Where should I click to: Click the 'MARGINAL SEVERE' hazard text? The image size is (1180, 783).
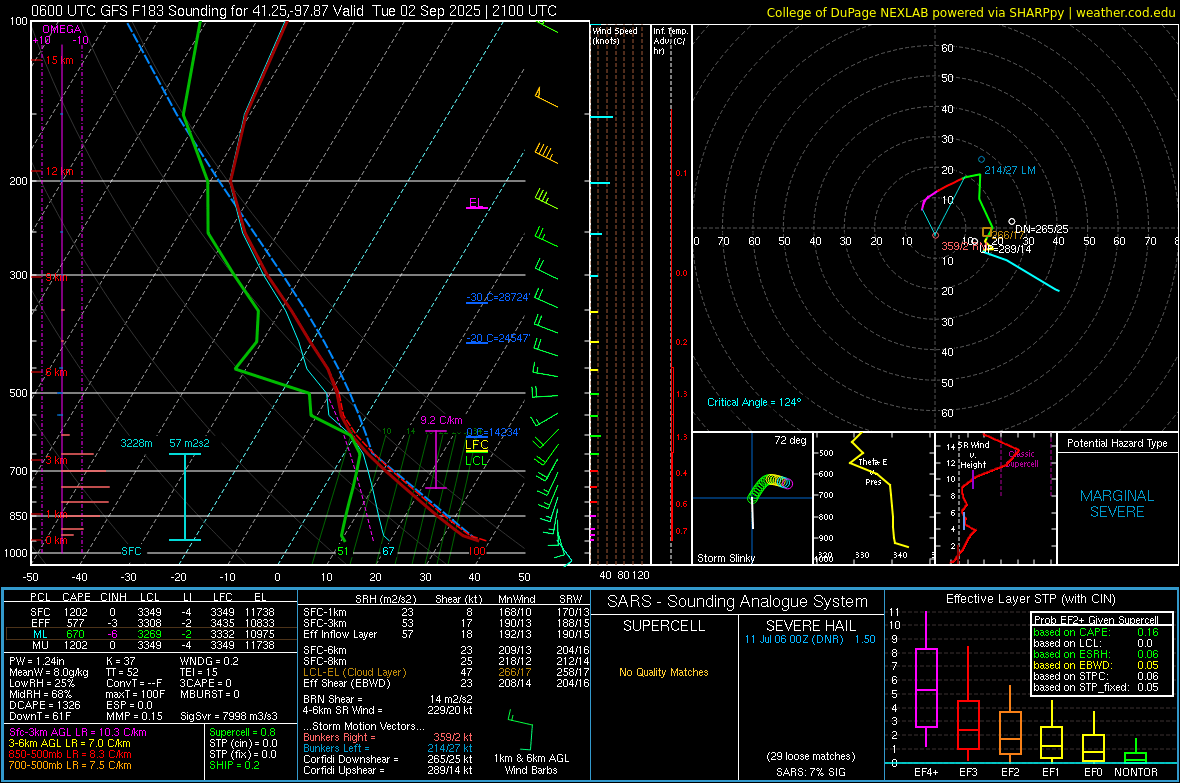pos(1117,504)
